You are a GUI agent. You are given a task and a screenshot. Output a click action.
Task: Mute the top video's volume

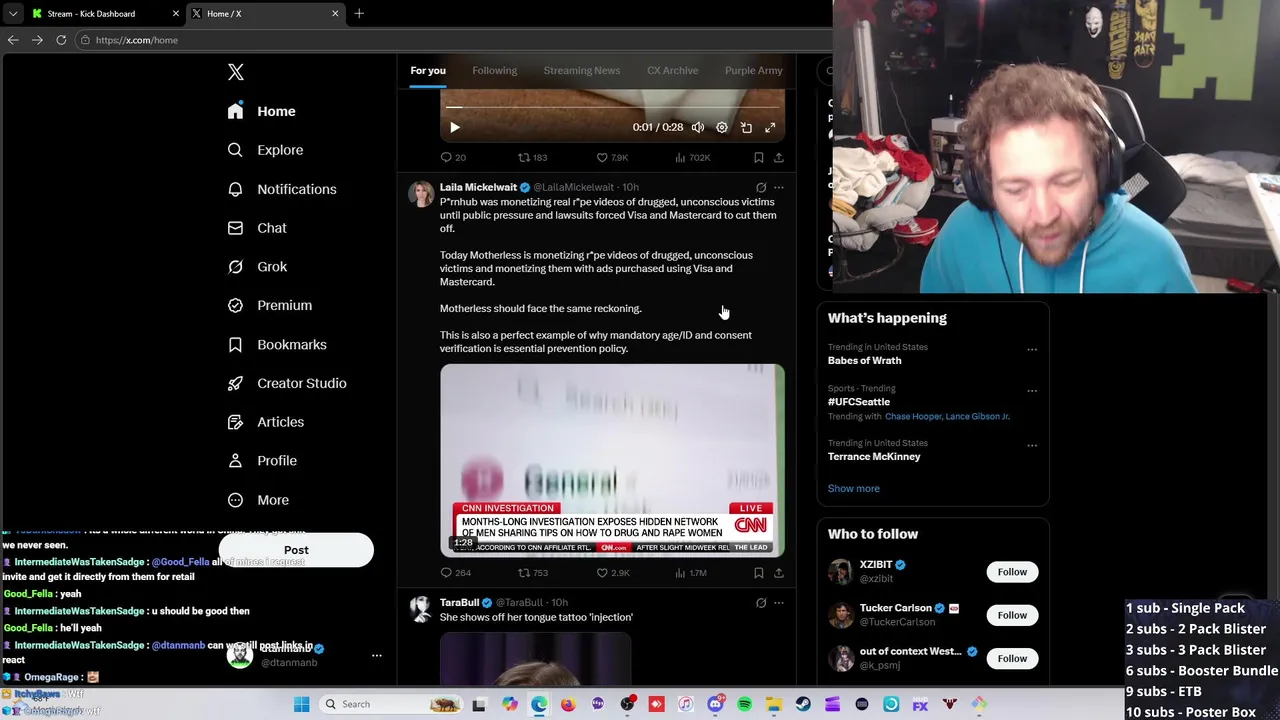point(698,128)
